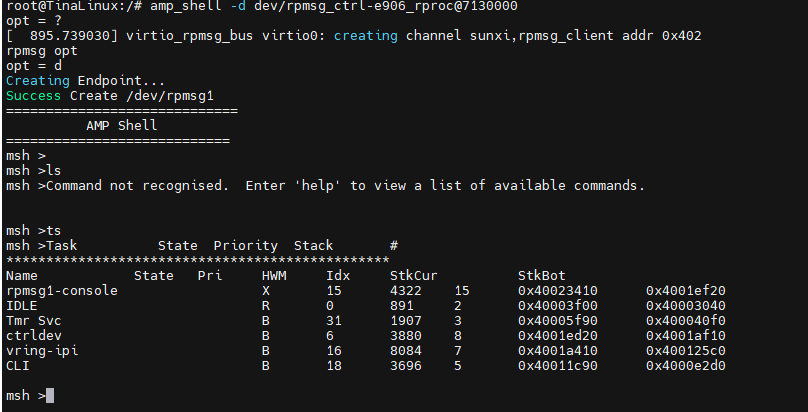Select the StkCur column header
The image size is (808, 412).
414,276
